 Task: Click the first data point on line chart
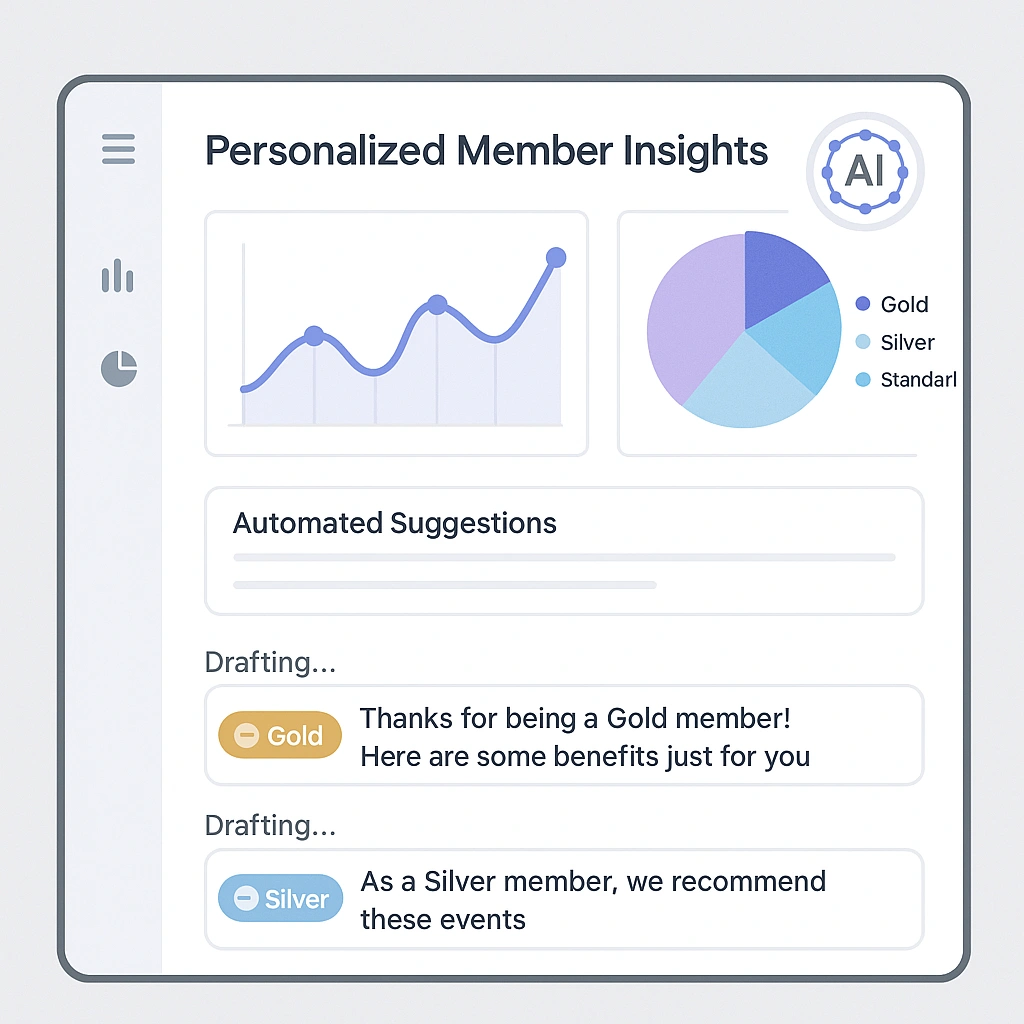pos(314,336)
